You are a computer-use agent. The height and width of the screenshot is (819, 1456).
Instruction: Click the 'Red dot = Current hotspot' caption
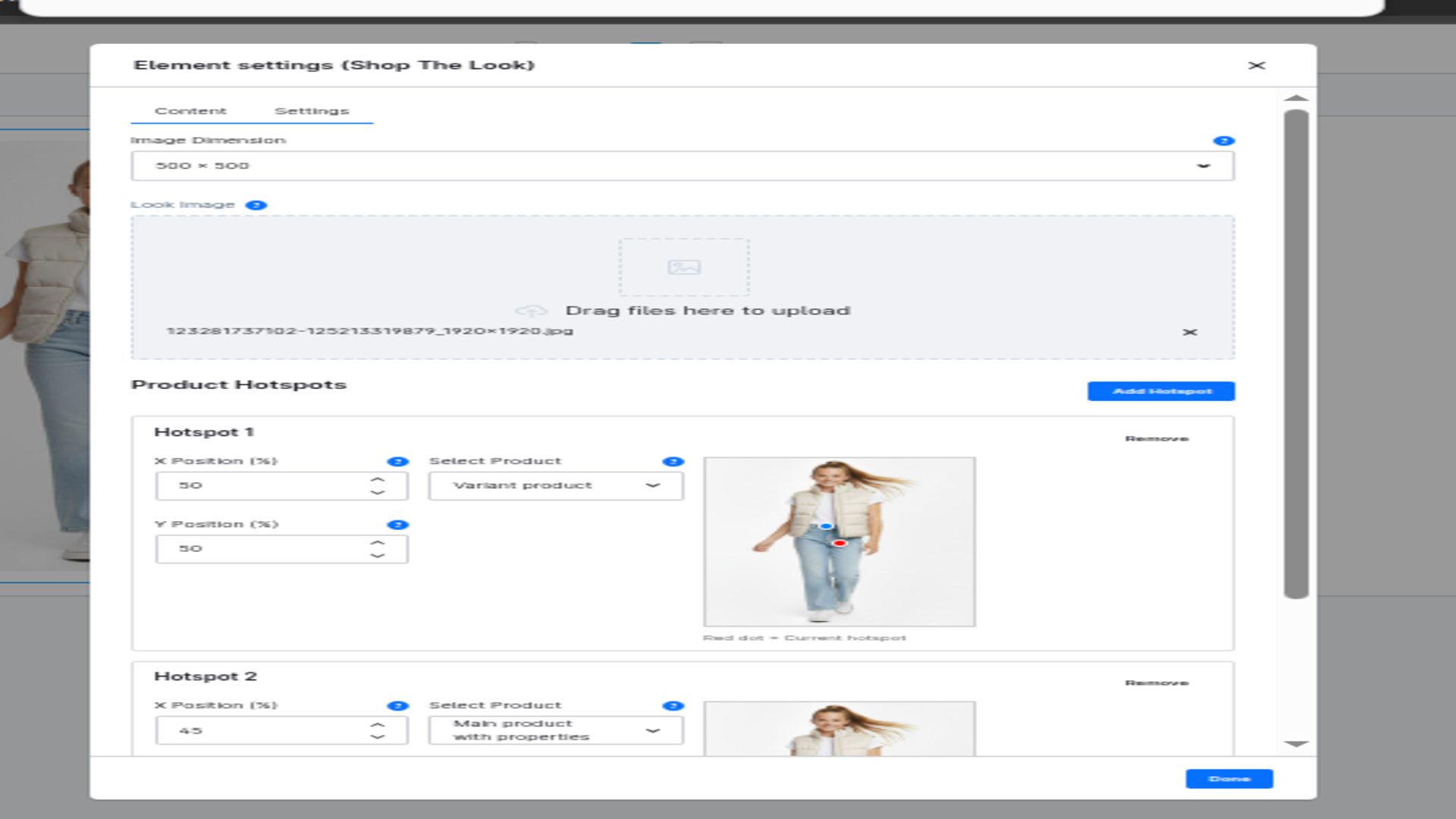point(805,639)
